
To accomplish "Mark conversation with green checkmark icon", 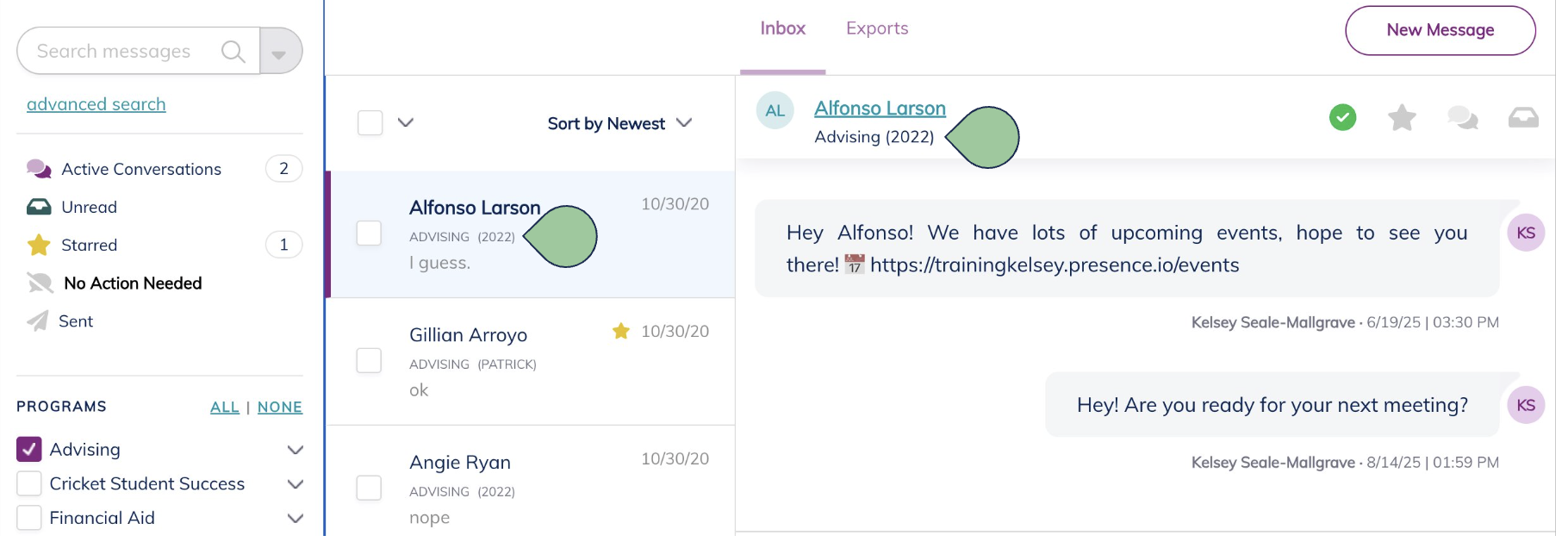I will click(1342, 117).
